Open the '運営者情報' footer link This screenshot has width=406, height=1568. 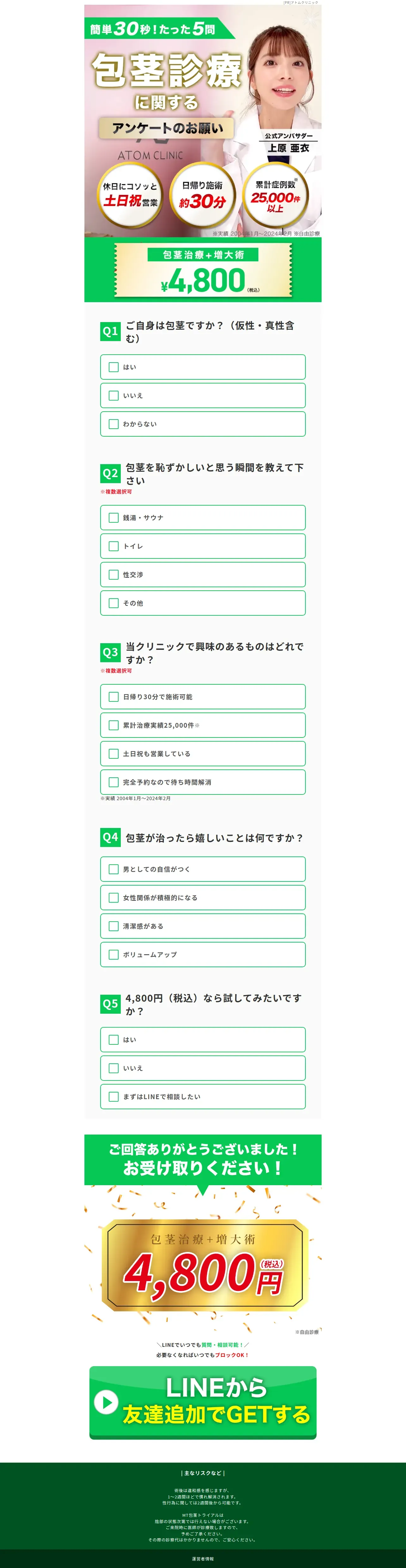pos(203,1558)
